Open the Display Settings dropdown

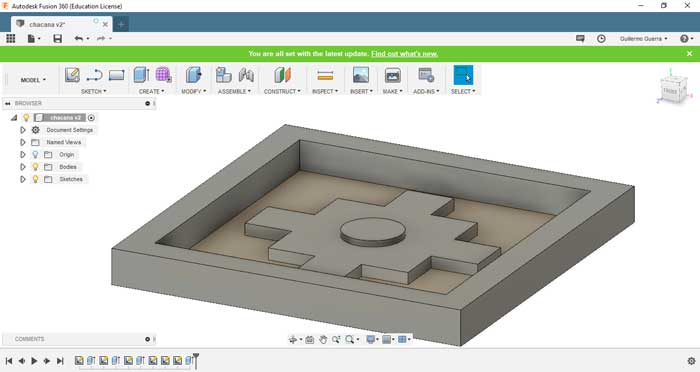[x=371, y=339]
